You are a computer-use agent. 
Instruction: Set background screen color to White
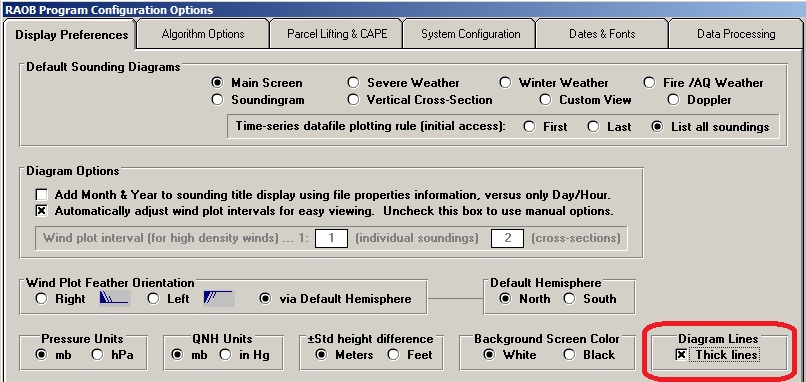[489, 355]
